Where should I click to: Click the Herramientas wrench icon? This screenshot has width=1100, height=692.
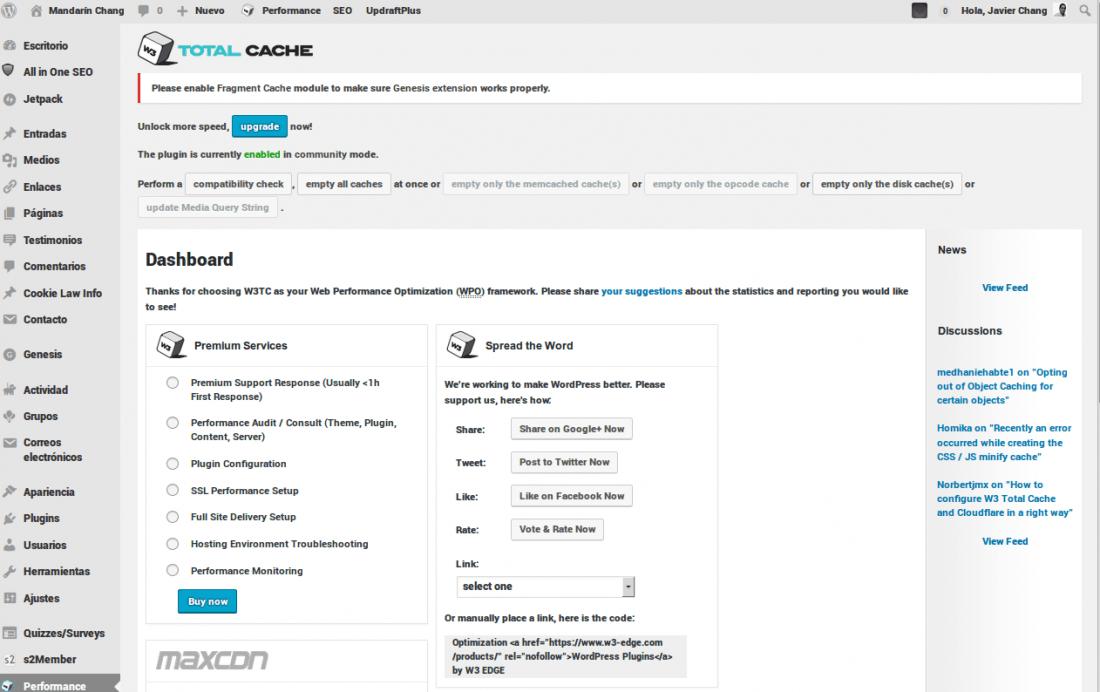(x=10, y=571)
